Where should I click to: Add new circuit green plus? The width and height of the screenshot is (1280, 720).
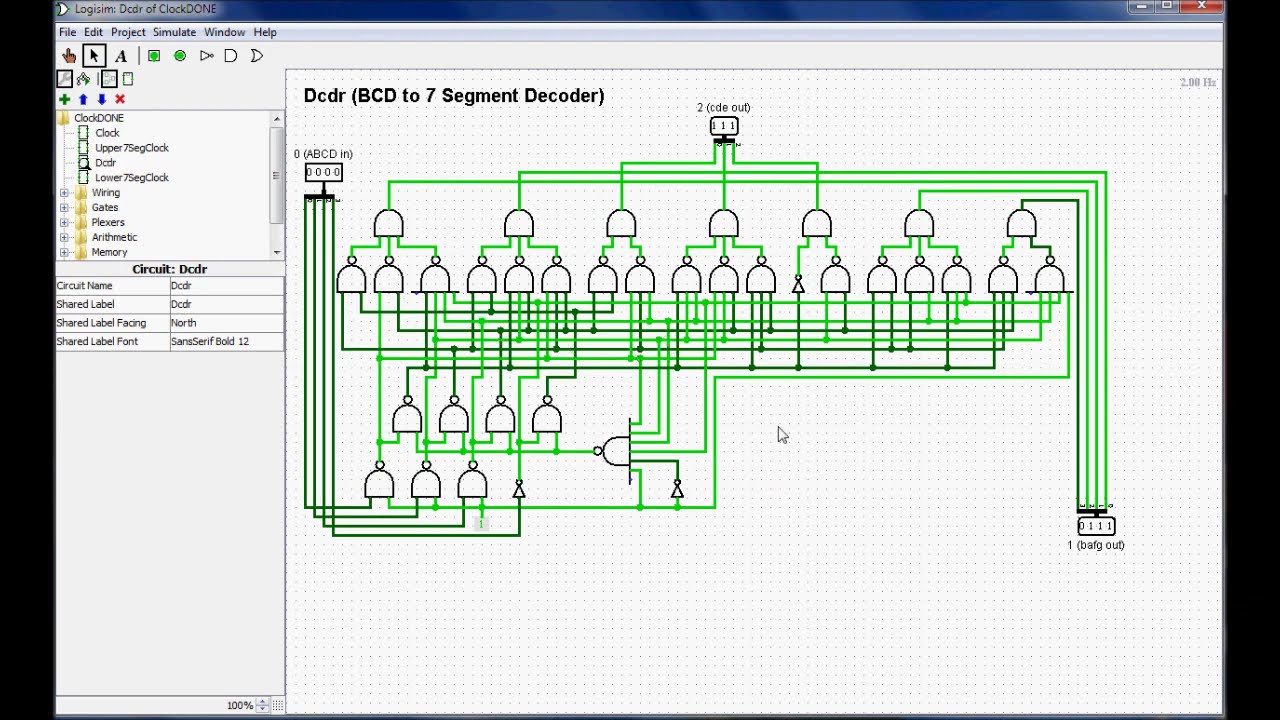click(x=65, y=99)
